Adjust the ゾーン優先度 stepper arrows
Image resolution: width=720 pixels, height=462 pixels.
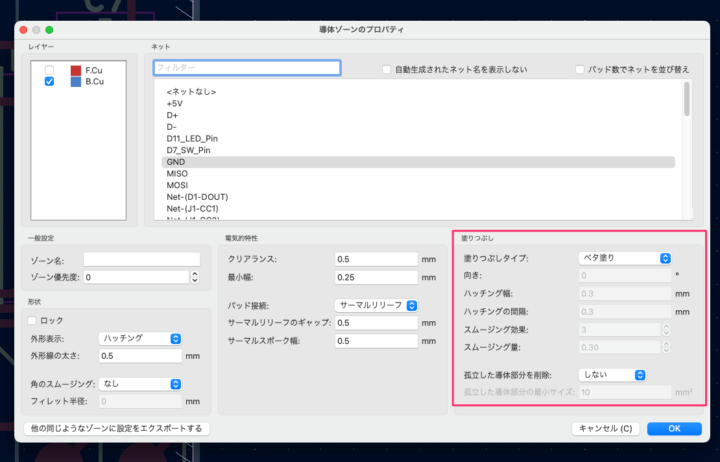(x=194, y=277)
